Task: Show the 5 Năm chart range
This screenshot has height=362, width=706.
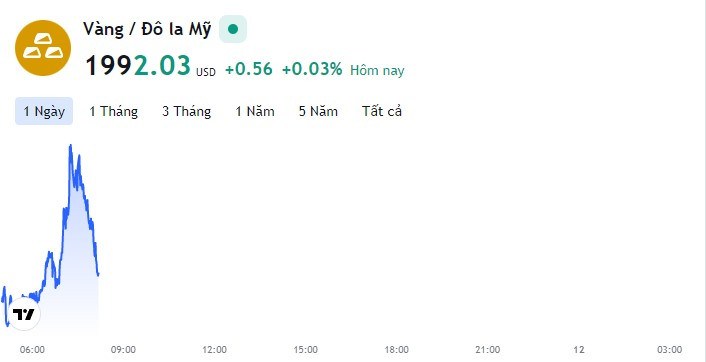Action: (x=318, y=111)
